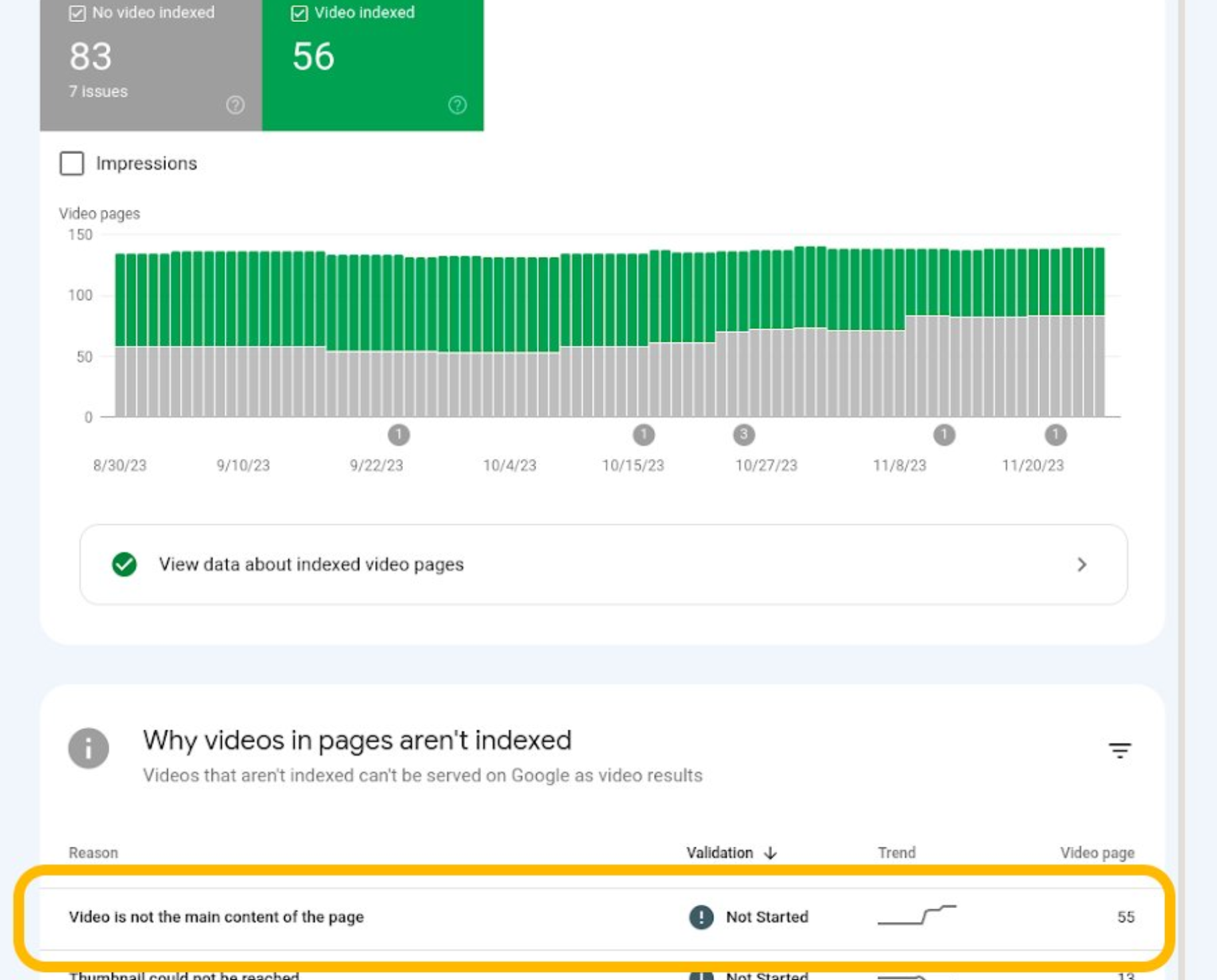The width and height of the screenshot is (1217, 980).
Task: Expand View data about indexed video pages chevron
Action: click(1081, 565)
